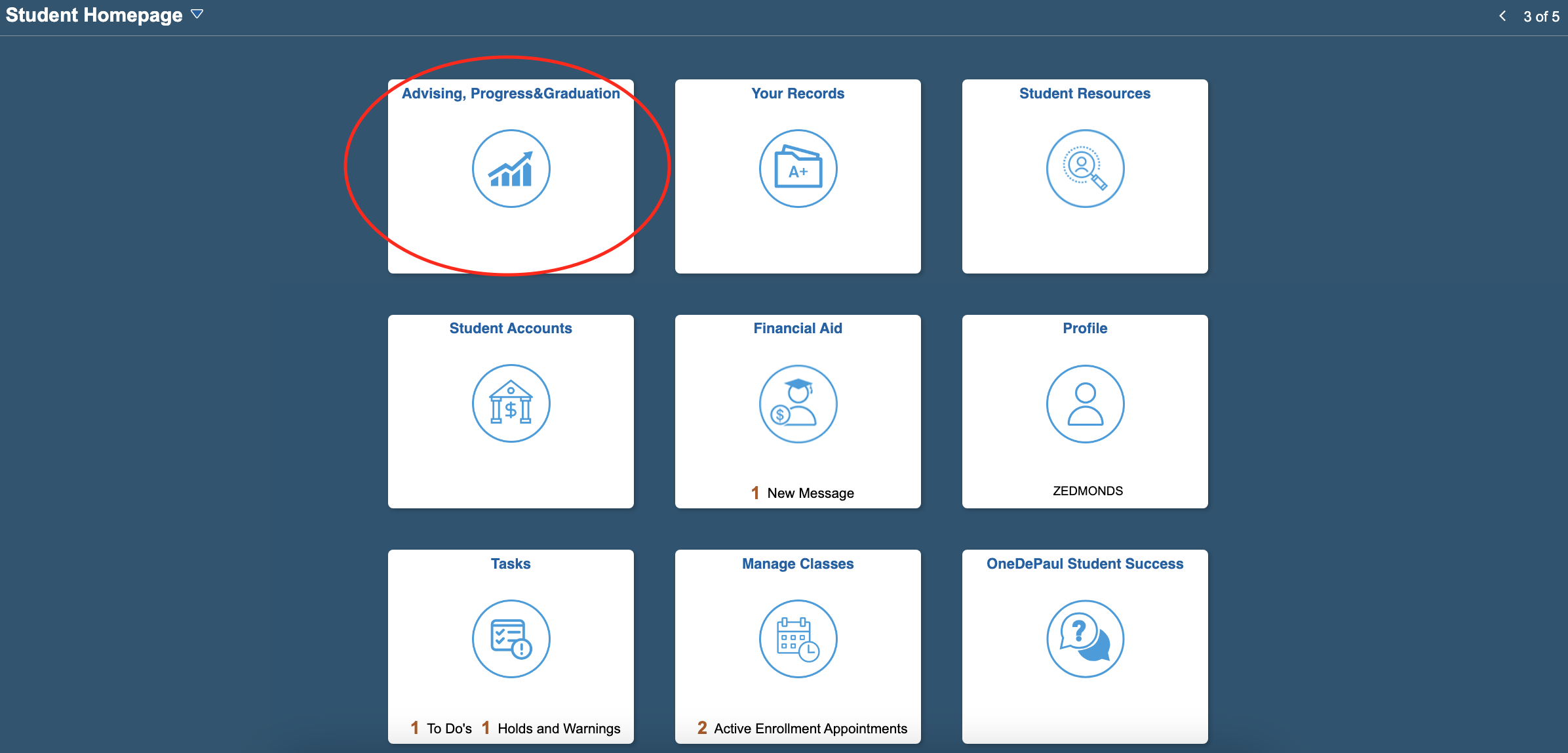Expand the Student Homepage dropdown arrow
This screenshot has height=753, width=1568.
[x=197, y=14]
